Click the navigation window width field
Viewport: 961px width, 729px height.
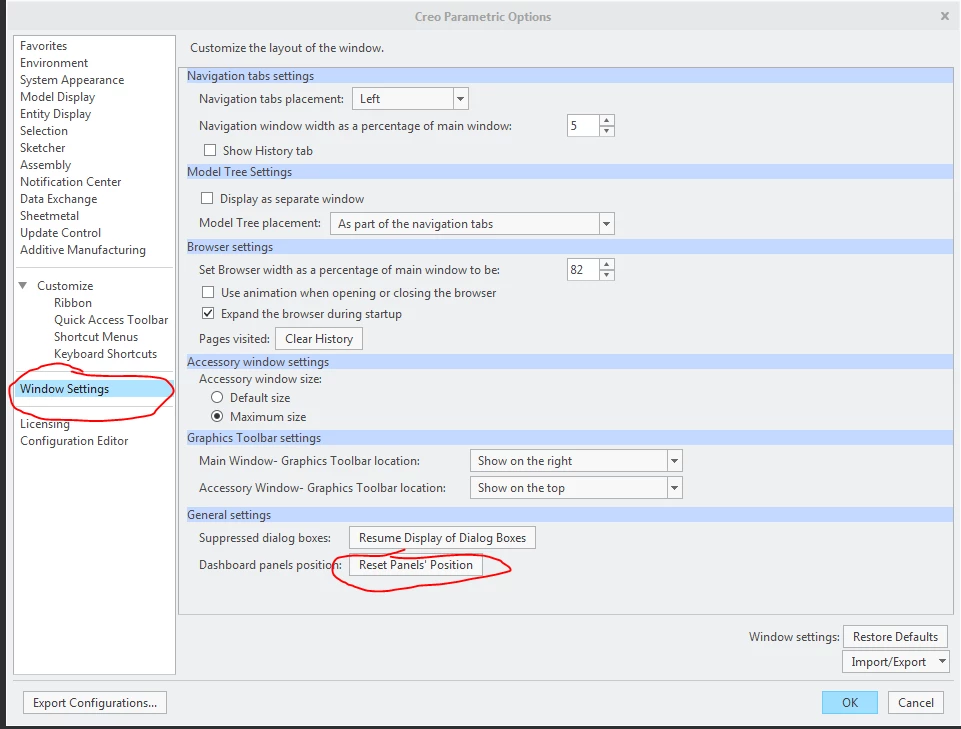(x=583, y=126)
